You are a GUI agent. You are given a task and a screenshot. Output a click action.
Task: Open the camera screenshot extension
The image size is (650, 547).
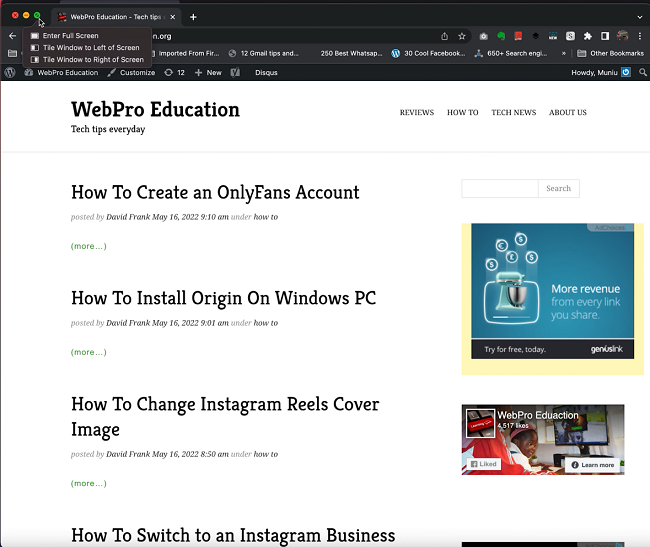[483, 36]
